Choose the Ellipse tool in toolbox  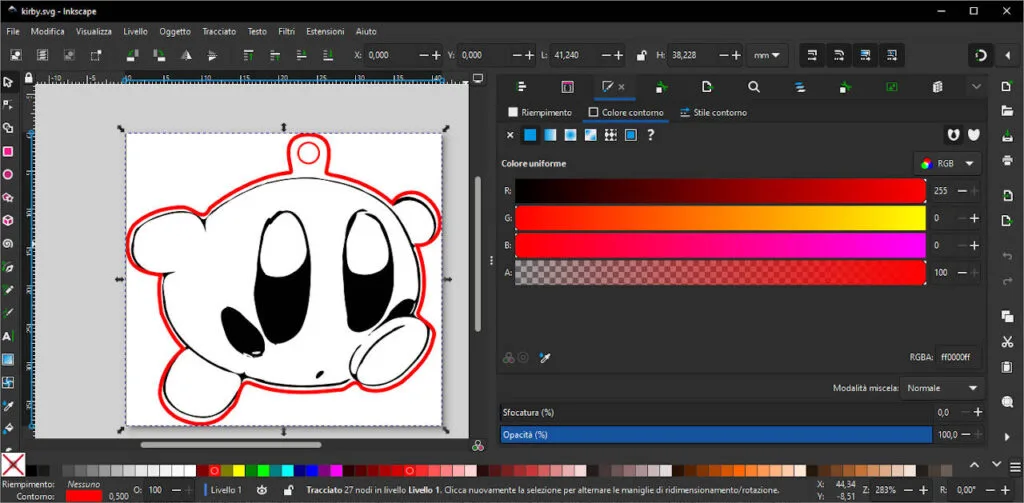pyautogui.click(x=8, y=174)
